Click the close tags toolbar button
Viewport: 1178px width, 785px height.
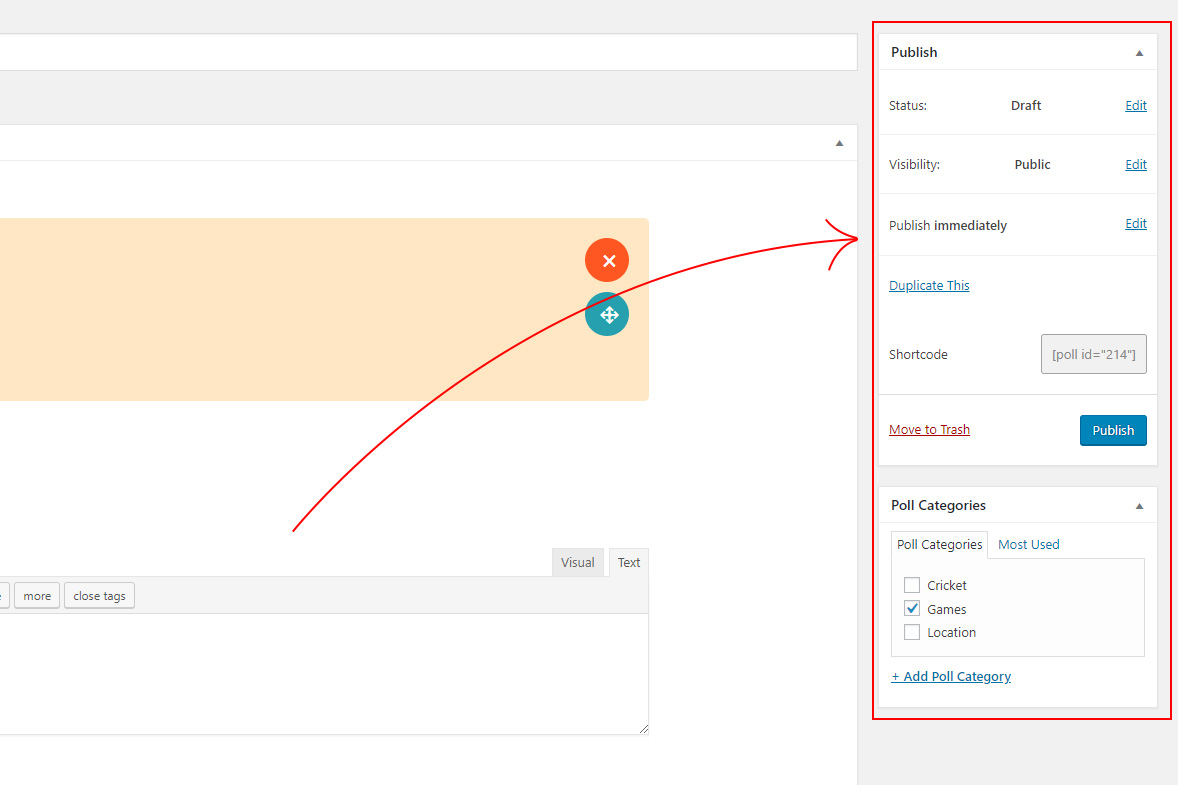[99, 596]
